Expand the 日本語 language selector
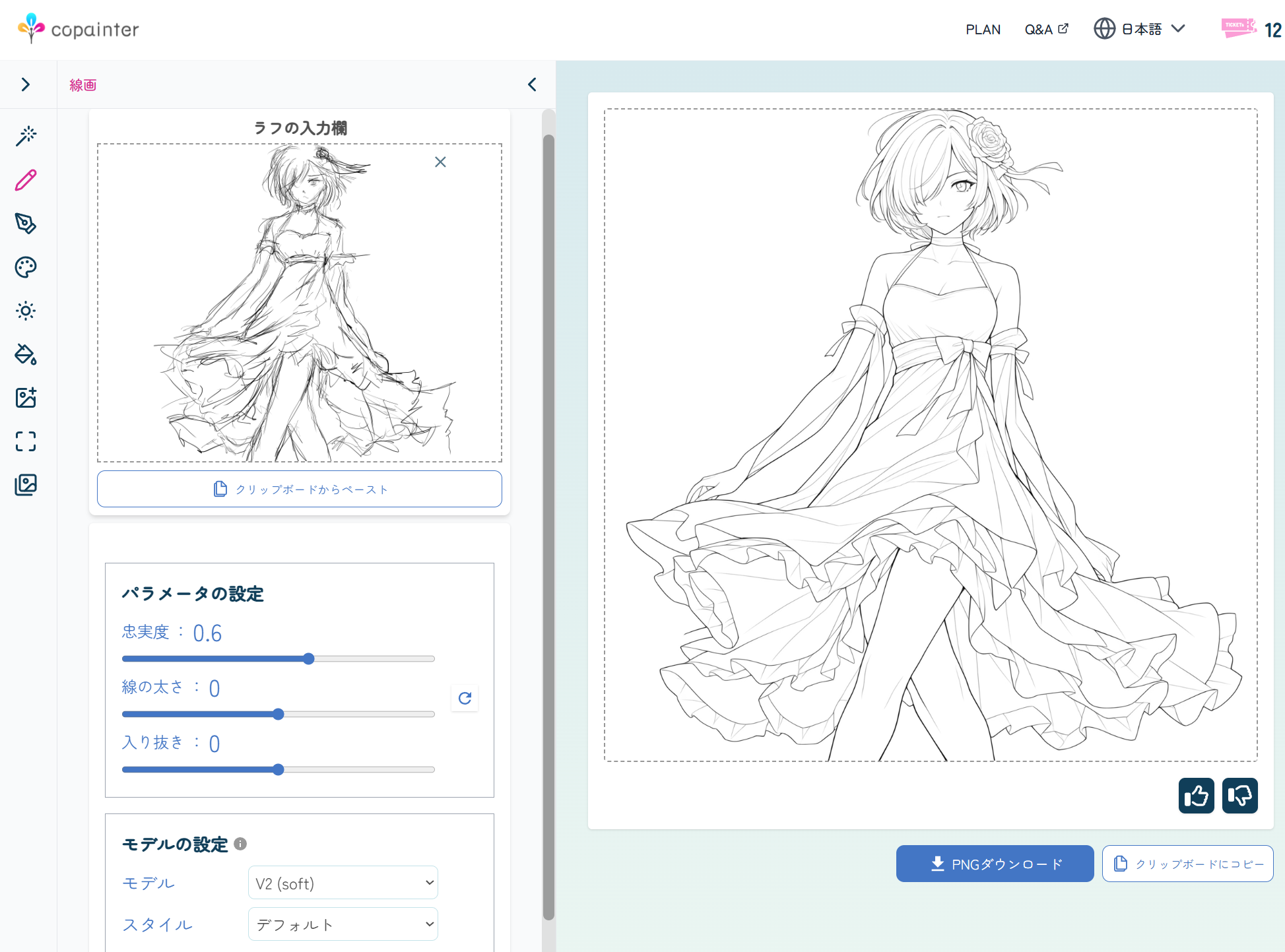The image size is (1285, 952). tap(1140, 29)
